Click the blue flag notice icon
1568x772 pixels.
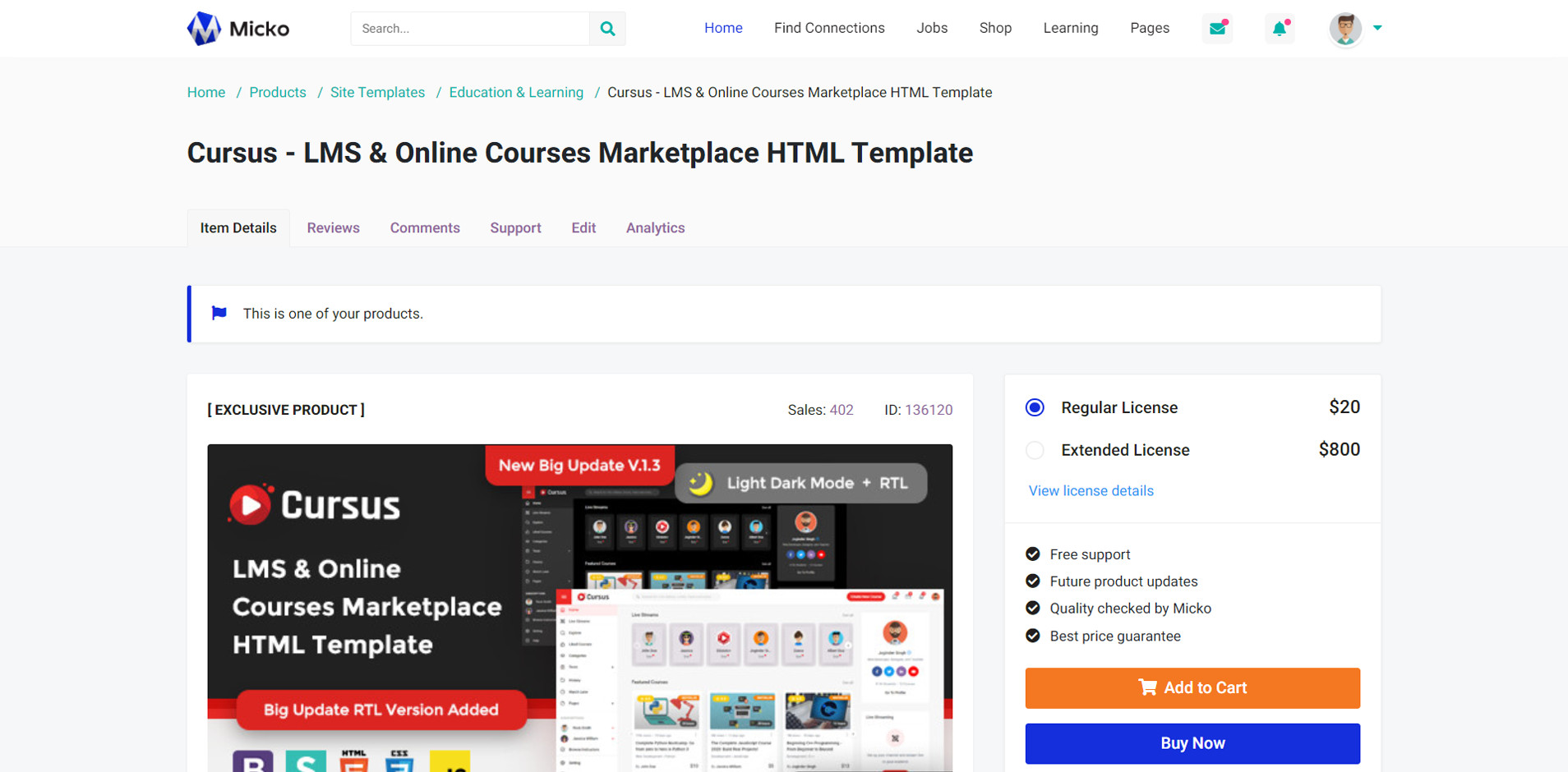click(219, 313)
